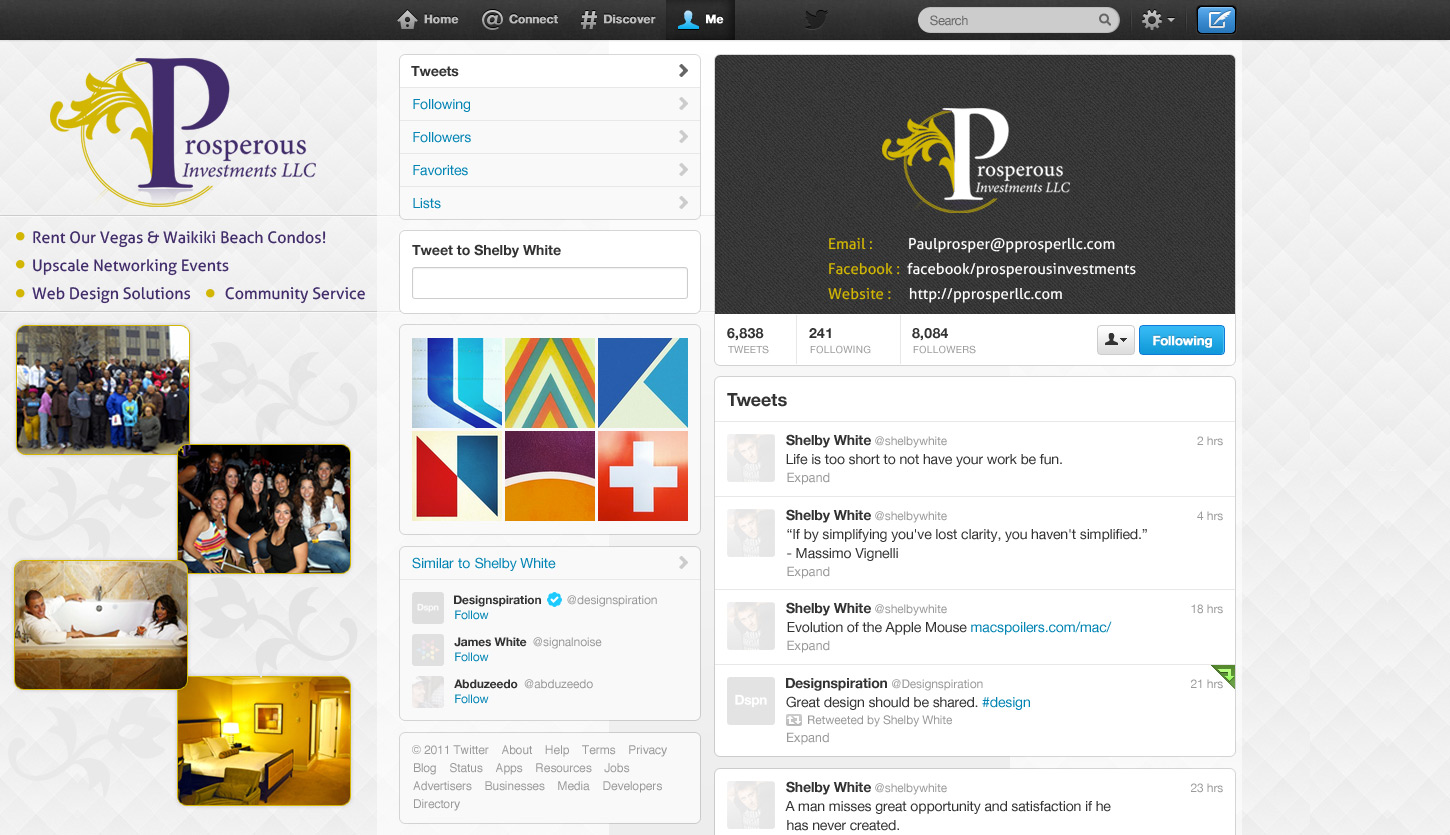Click the Designspiration verified badge
The height and width of the screenshot is (835, 1450).
(x=553, y=600)
